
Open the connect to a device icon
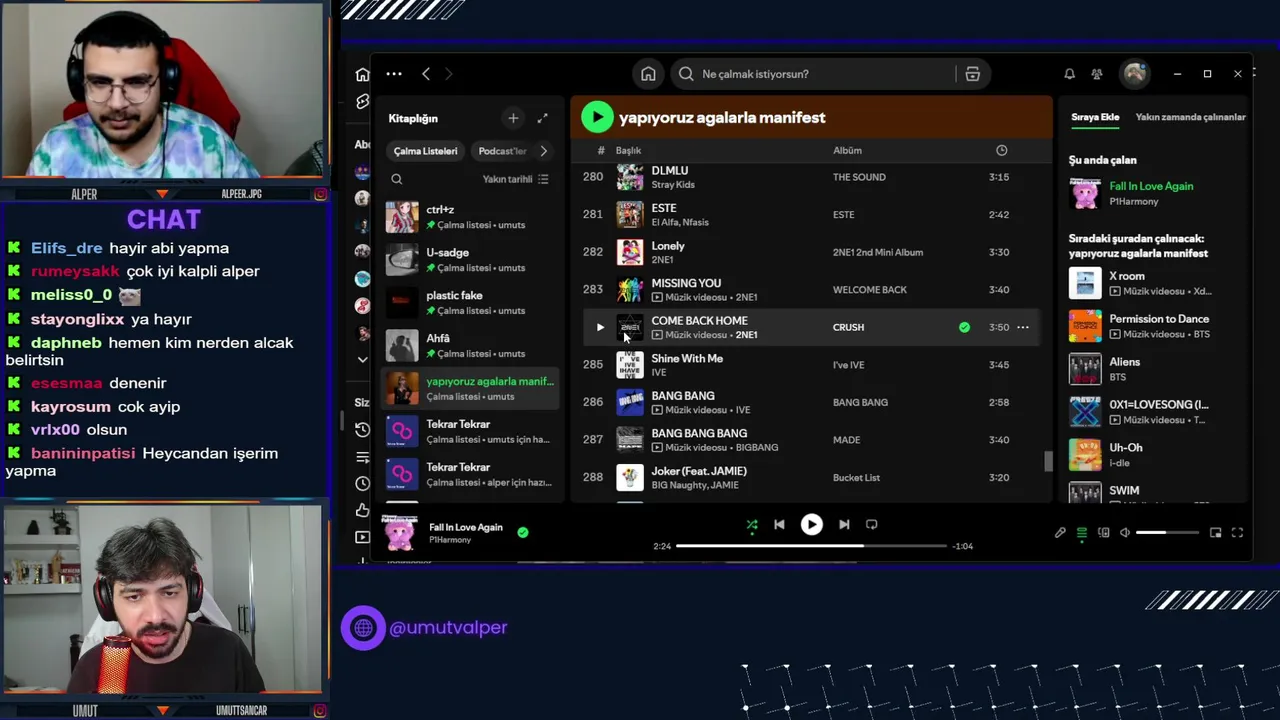coord(1104,533)
